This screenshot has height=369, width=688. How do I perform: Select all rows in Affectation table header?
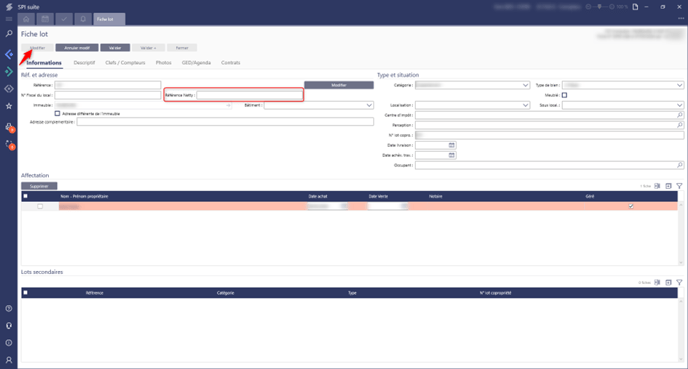point(25,196)
